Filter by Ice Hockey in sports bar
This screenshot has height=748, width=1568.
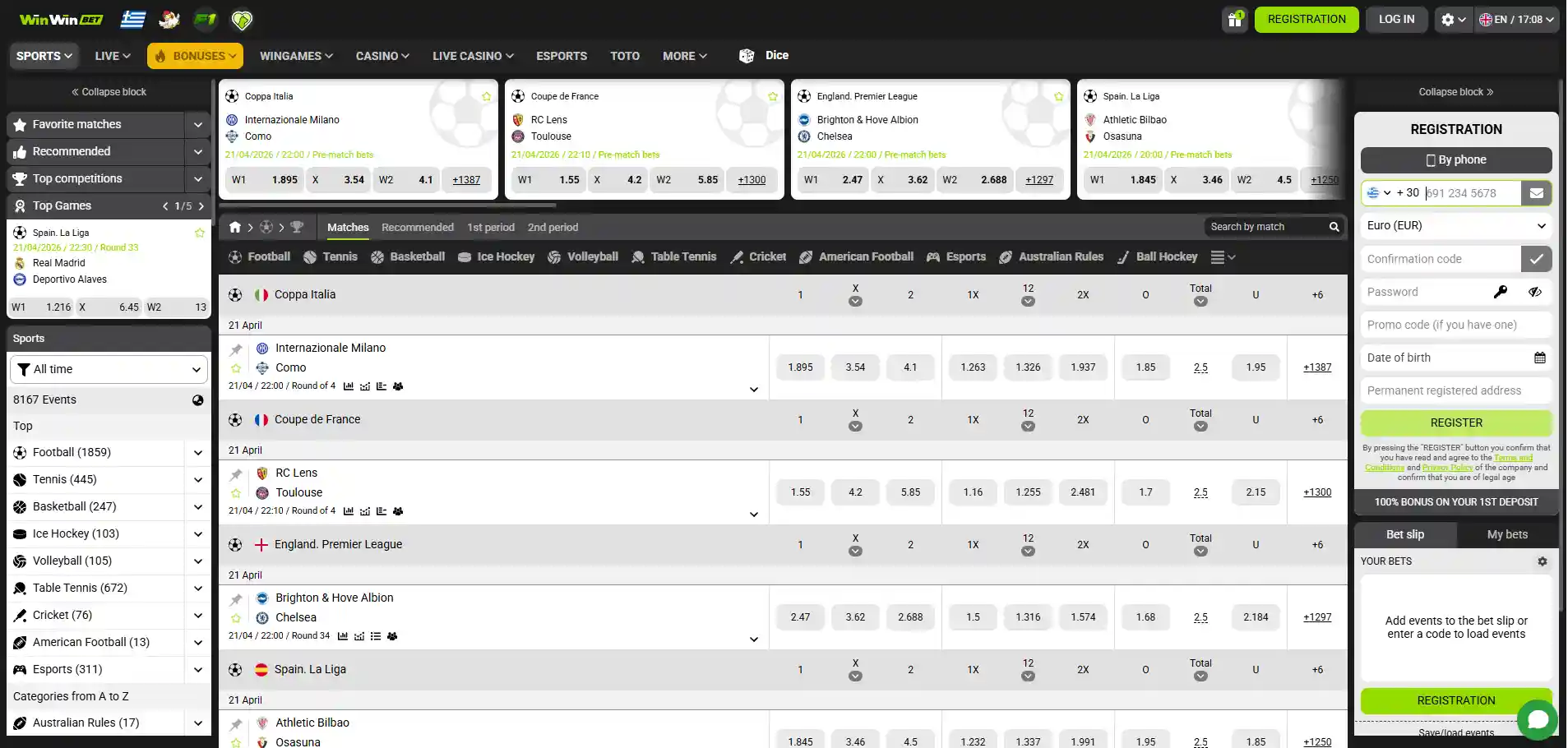tap(496, 257)
